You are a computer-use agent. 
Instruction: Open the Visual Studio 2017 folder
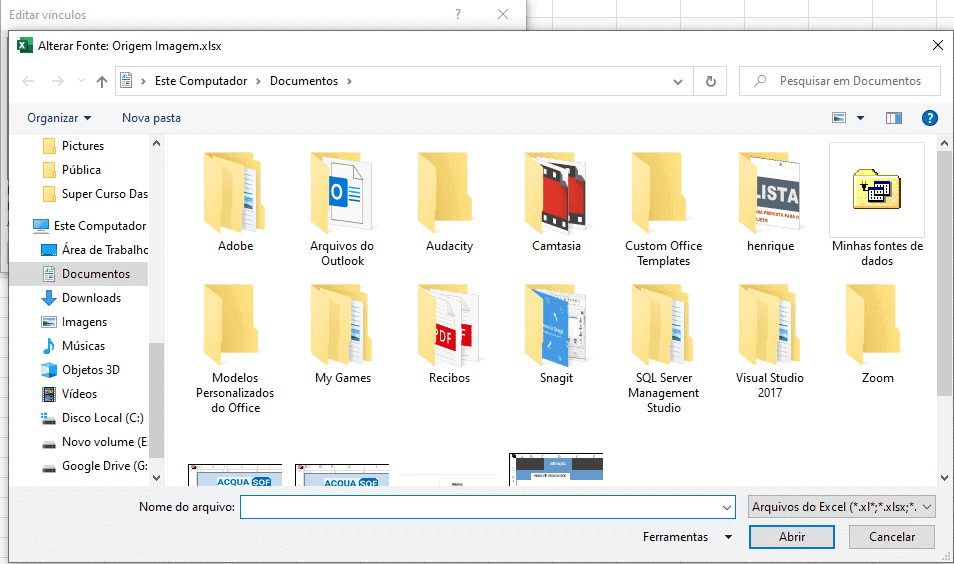[771, 341]
